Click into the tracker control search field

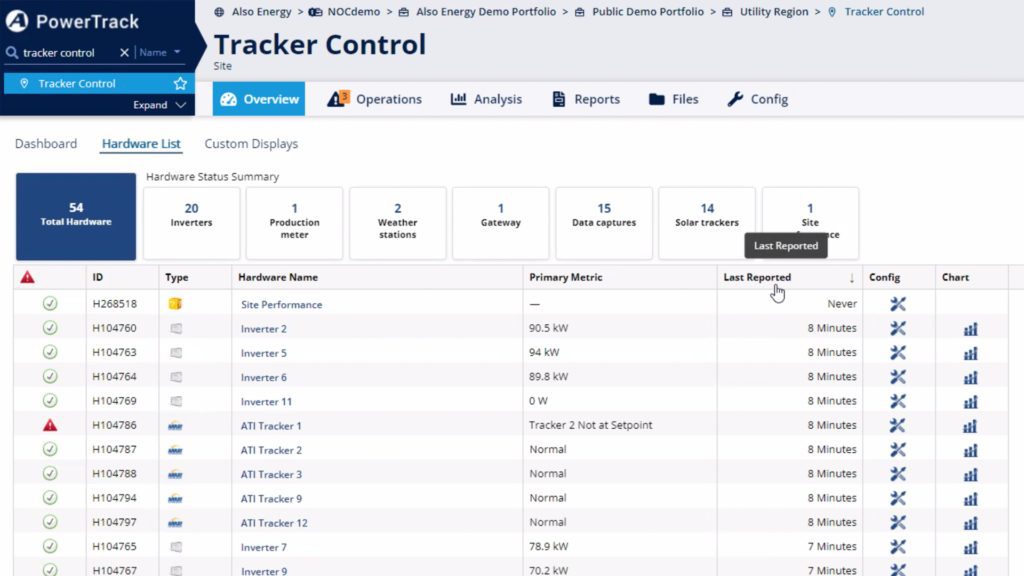[65, 52]
